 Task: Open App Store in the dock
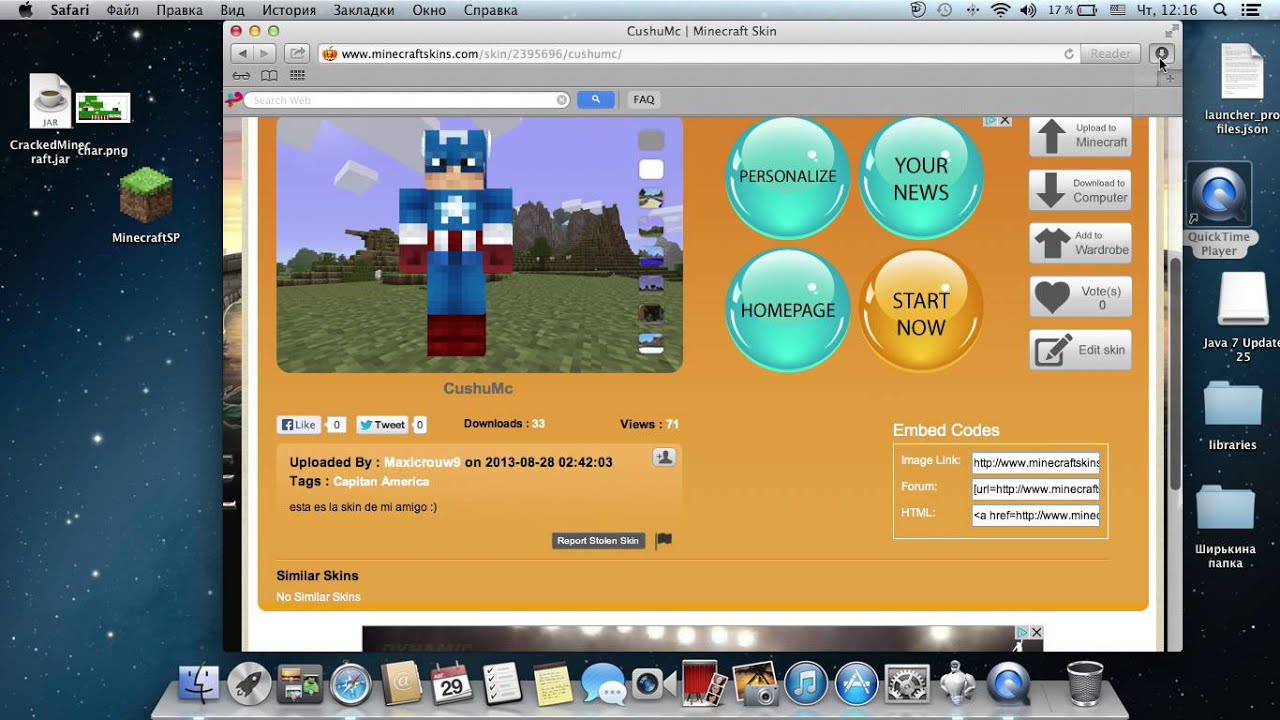856,684
